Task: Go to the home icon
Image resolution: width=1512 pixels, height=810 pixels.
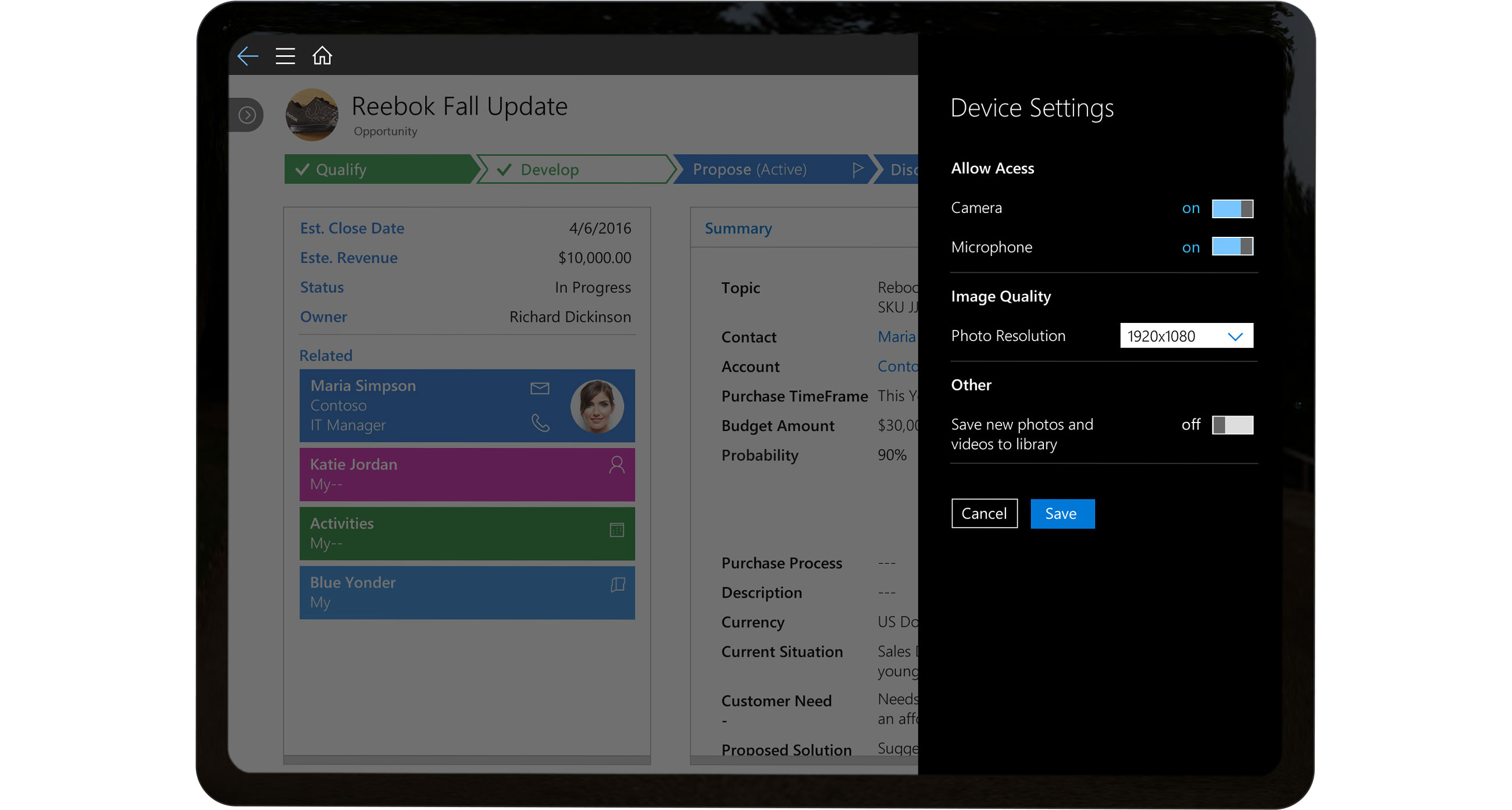Action: tap(322, 56)
